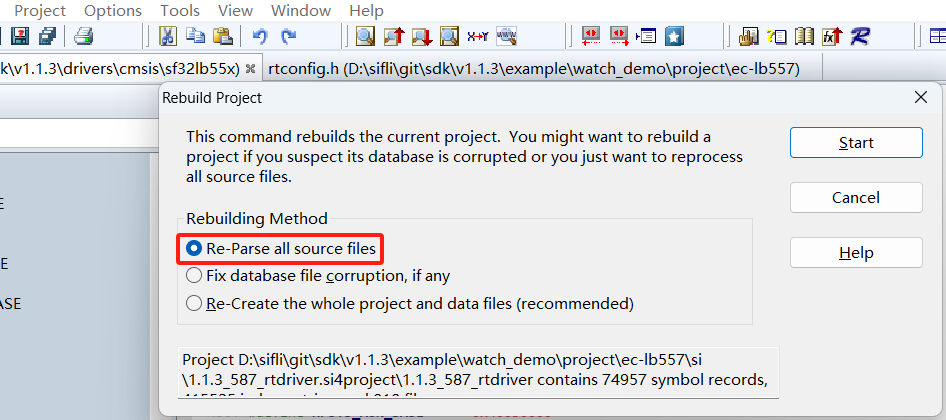This screenshot has width=946, height=420.
Task: Click the Replace X to Y icon
Action: click(x=477, y=36)
